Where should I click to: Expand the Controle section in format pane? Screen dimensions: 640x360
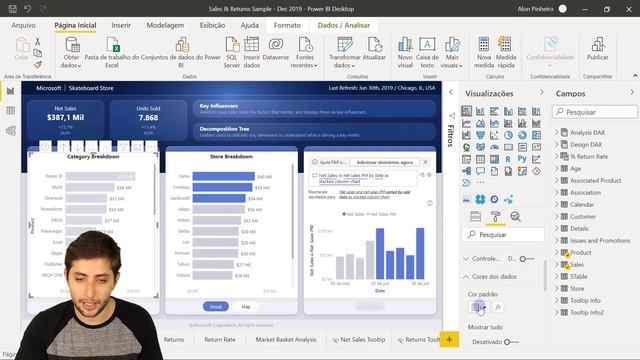[466, 259]
